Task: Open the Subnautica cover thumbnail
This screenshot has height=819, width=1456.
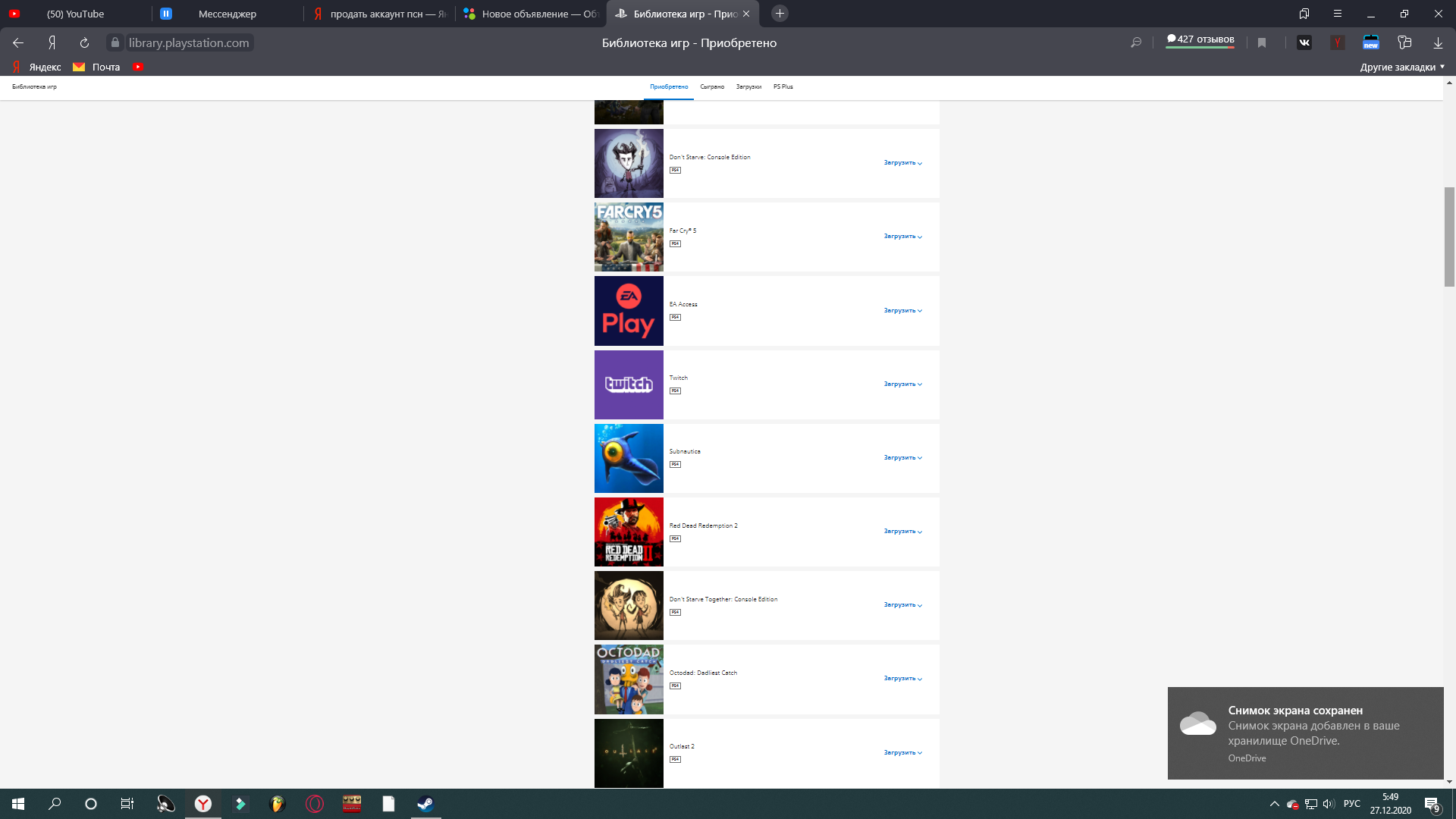Action: point(629,458)
